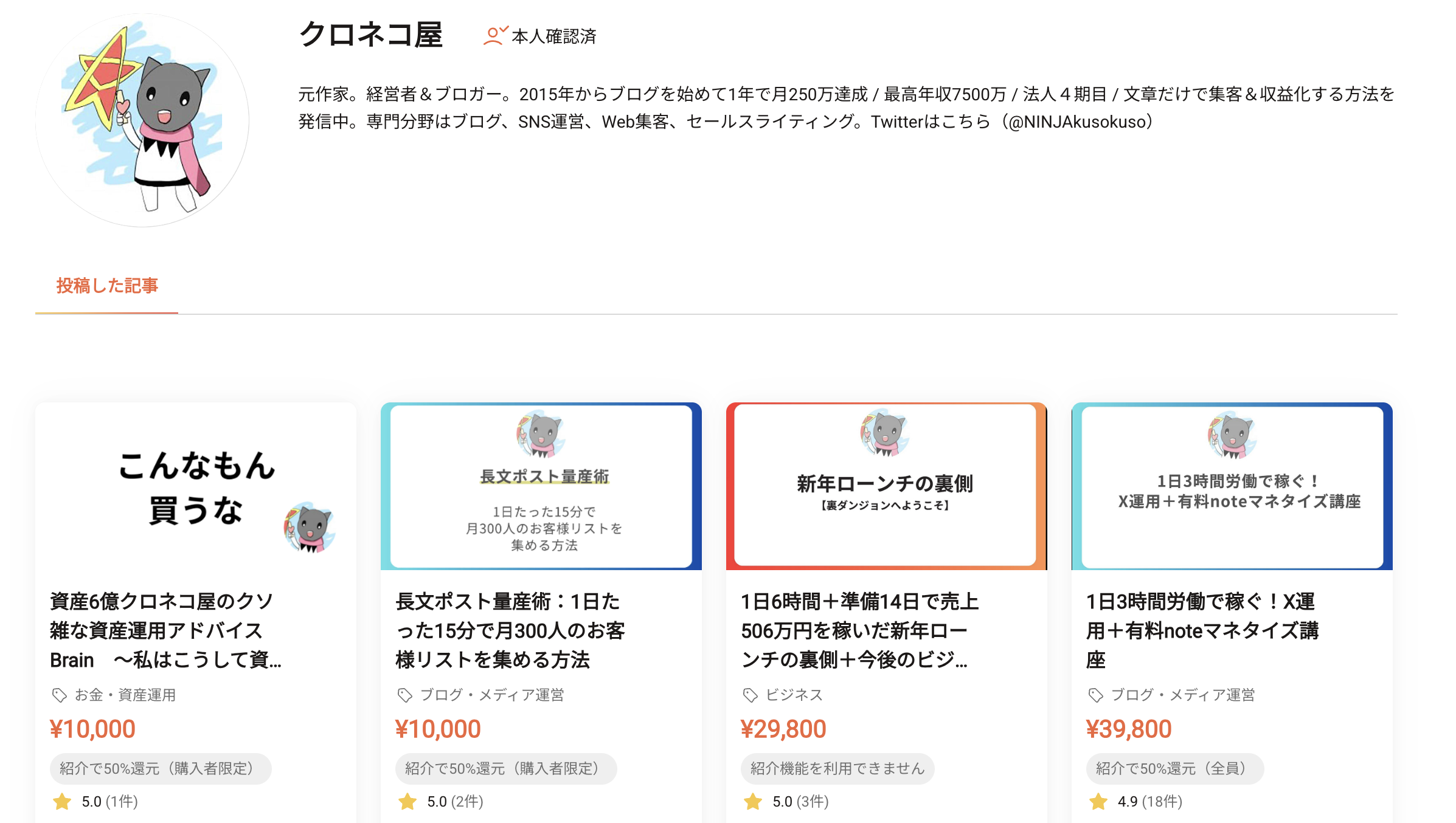Click the 紹介で50%還元（全員） badge
This screenshot has width=1456, height=823.
1174,768
